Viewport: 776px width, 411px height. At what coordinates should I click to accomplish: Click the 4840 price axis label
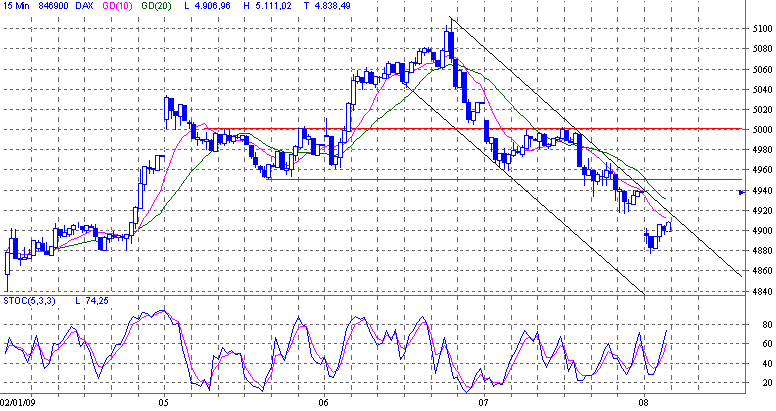pos(761,291)
